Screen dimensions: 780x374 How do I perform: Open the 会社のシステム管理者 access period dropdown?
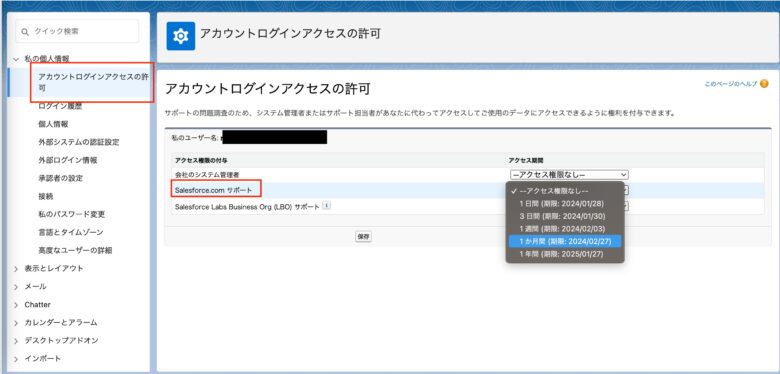click(569, 175)
